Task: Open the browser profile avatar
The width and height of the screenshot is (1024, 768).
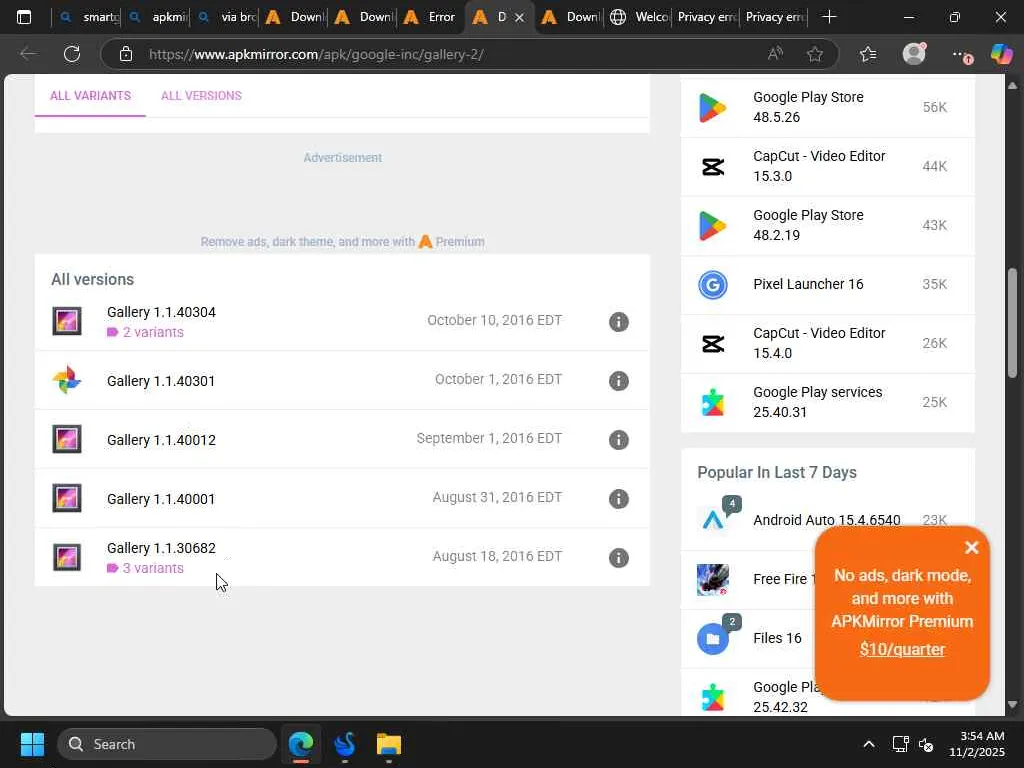Action: tap(914, 54)
